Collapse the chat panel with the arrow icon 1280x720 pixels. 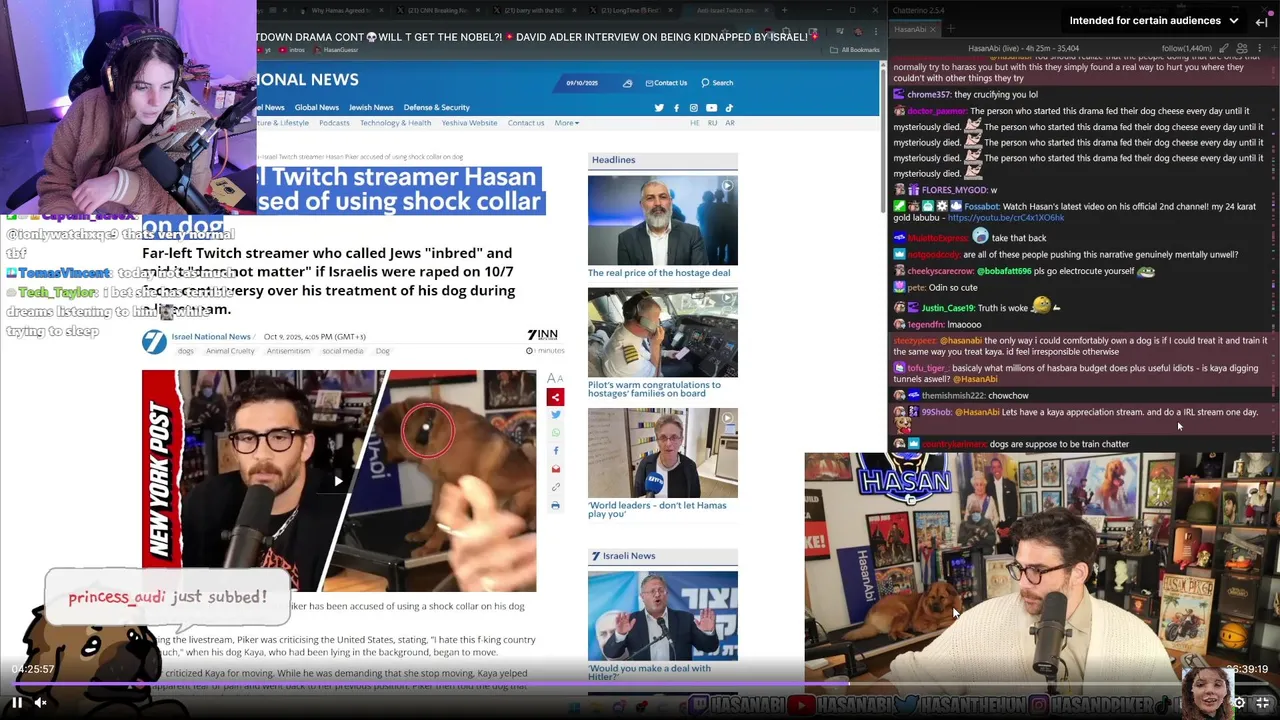[1262, 21]
